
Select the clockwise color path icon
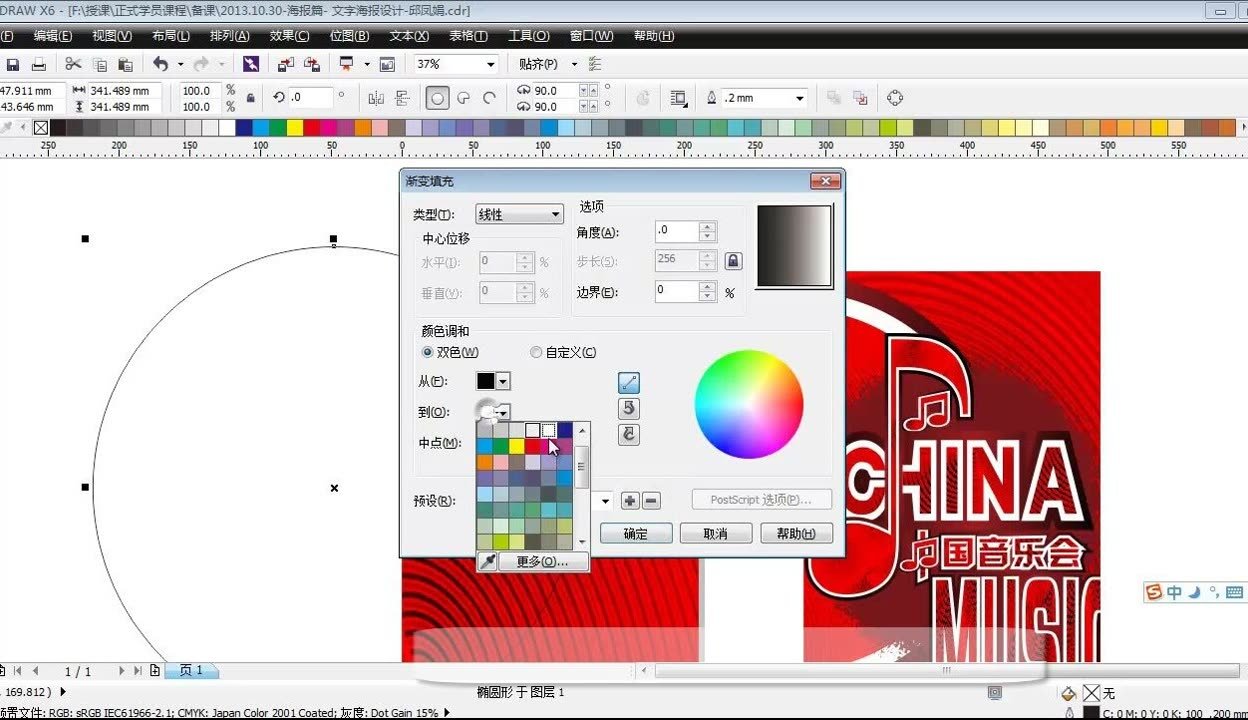[629, 435]
